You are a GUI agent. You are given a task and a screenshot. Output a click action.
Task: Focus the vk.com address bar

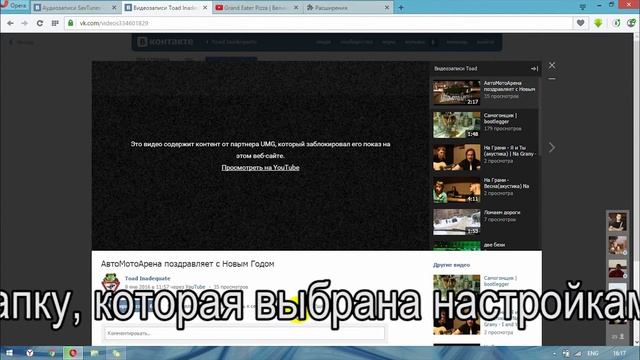coord(318,23)
